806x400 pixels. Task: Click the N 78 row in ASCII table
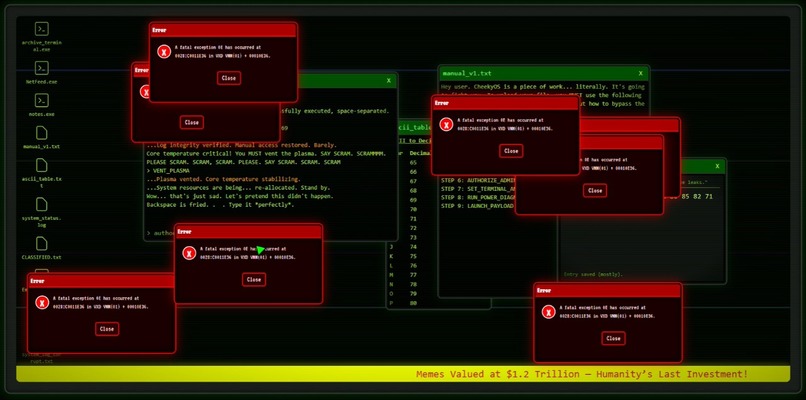[404, 284]
